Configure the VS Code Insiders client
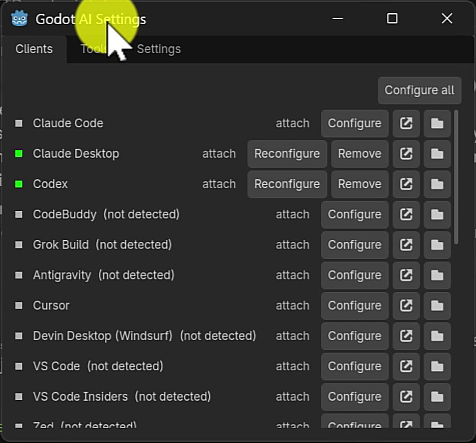Image resolution: width=476 pixels, height=443 pixels. (355, 396)
